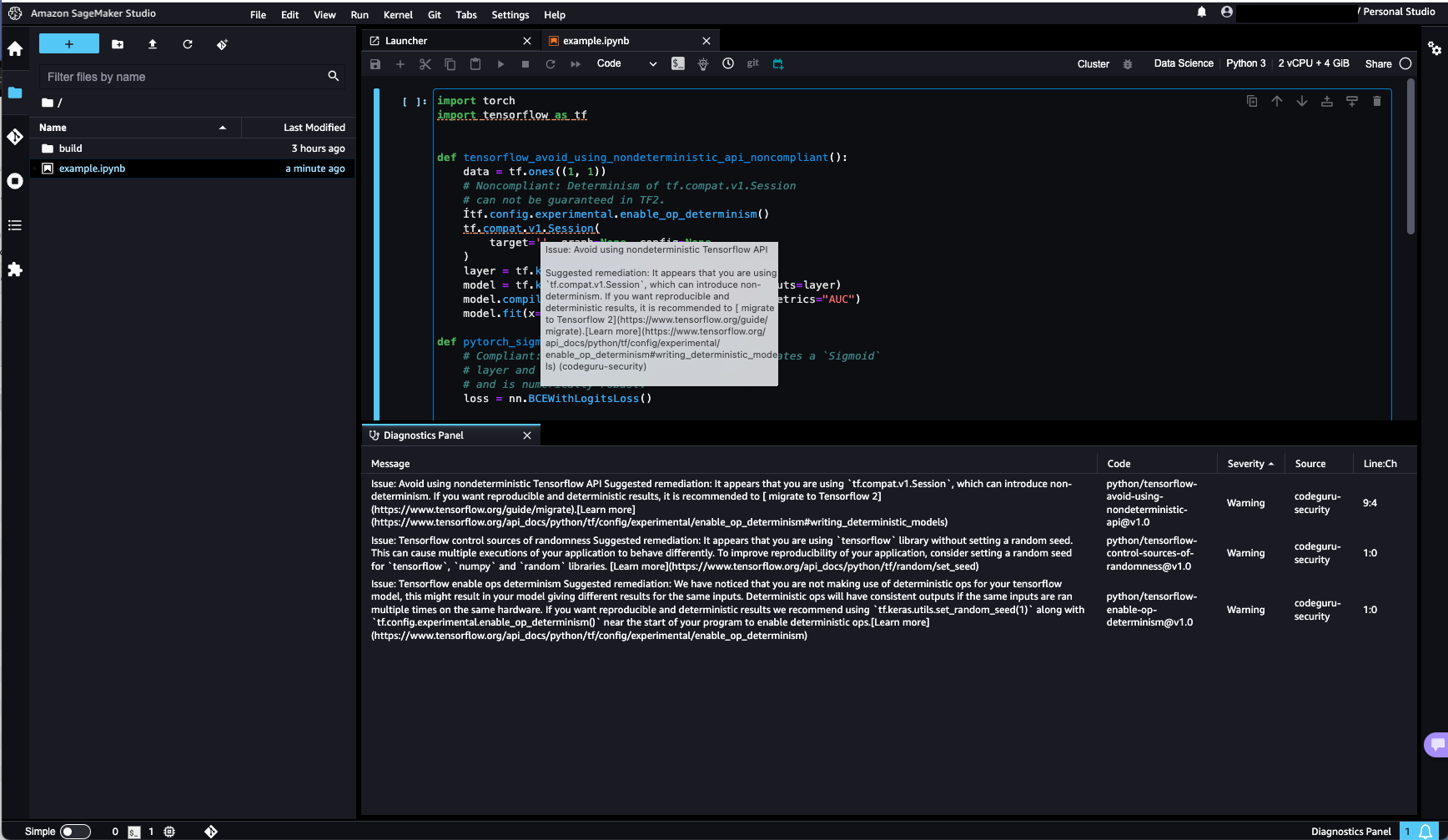Toggle the Simple mode switch
1448x840 pixels.
(74, 831)
